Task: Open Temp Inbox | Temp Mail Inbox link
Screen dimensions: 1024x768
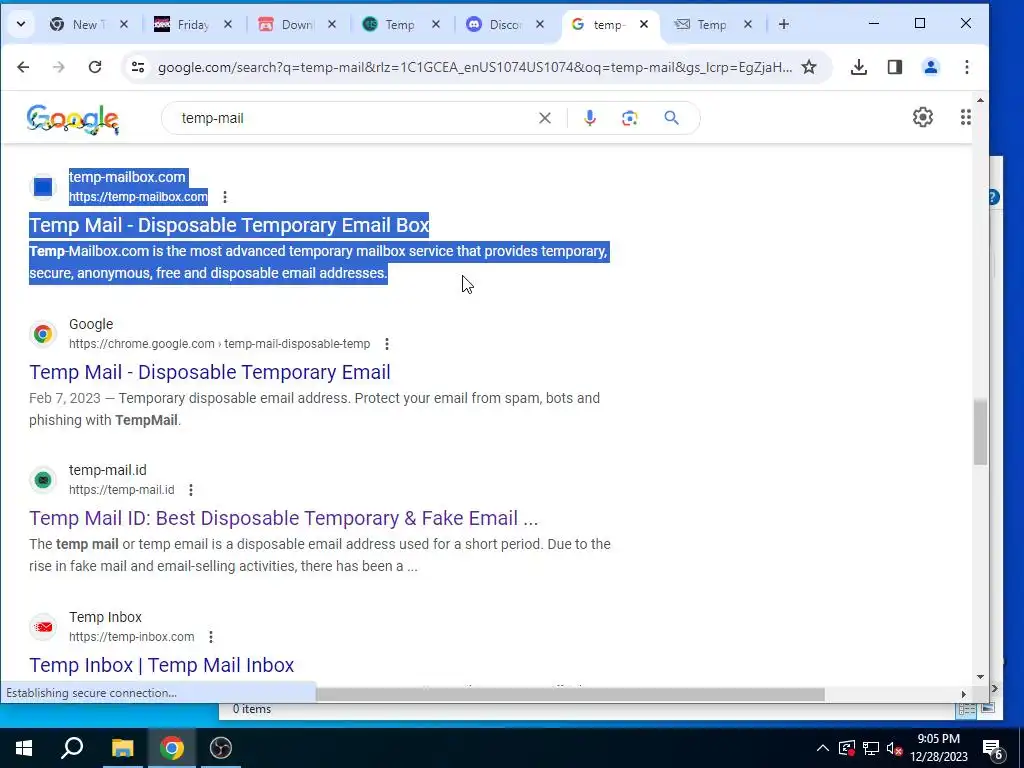Action: click(161, 665)
